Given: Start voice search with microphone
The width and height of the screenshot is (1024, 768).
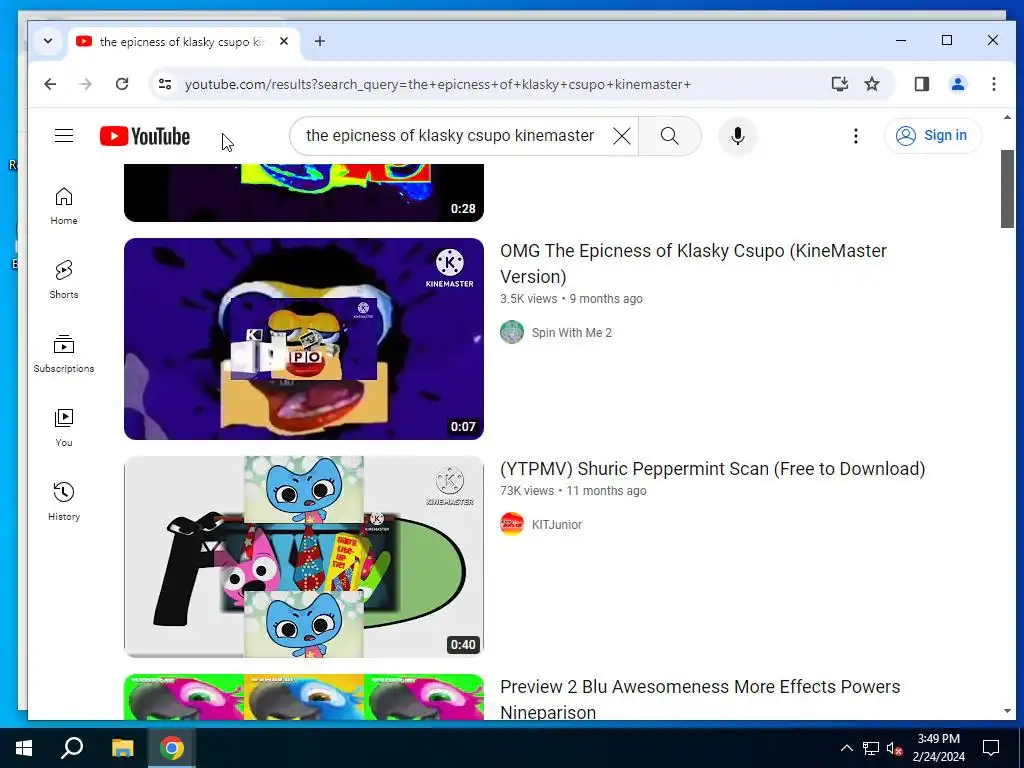Looking at the screenshot, I should [x=738, y=136].
